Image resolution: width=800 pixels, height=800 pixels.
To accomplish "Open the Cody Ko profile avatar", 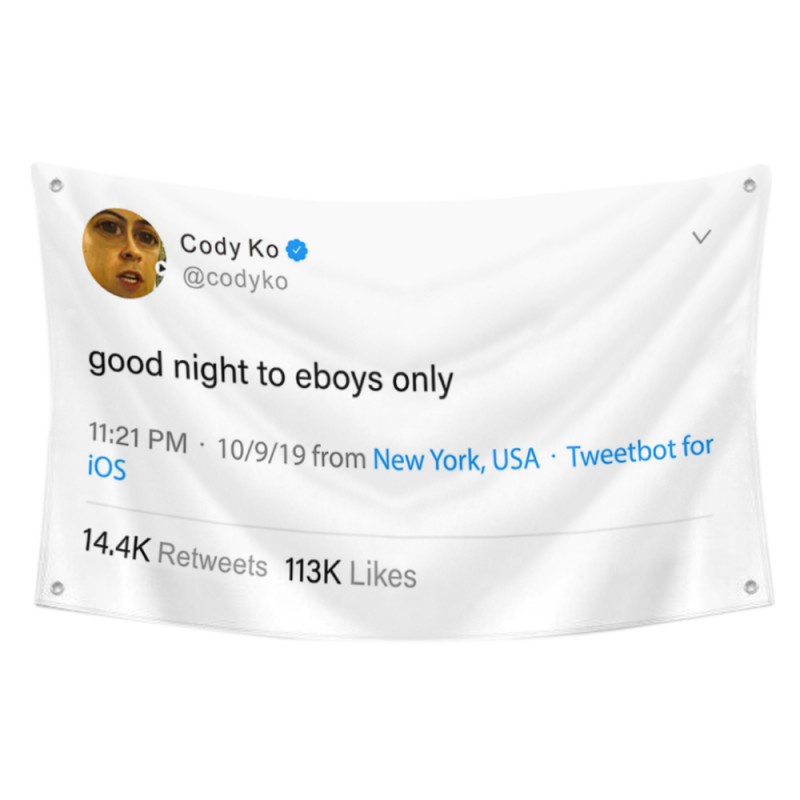I will point(124,253).
